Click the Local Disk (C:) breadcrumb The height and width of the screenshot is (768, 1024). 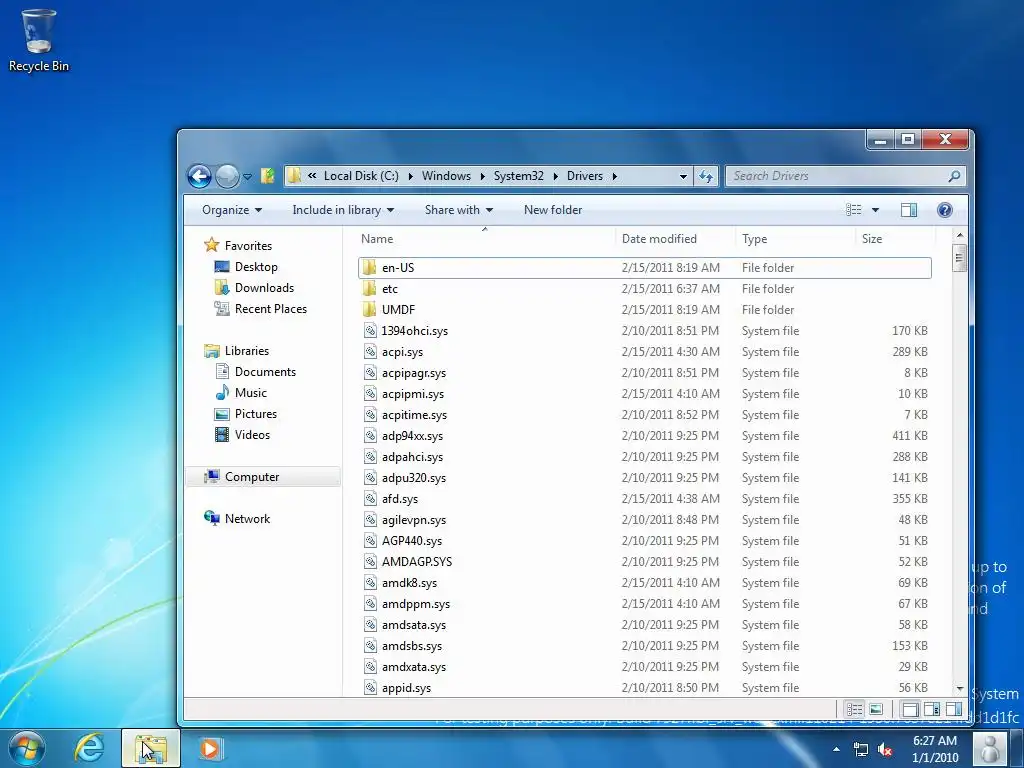coord(361,176)
